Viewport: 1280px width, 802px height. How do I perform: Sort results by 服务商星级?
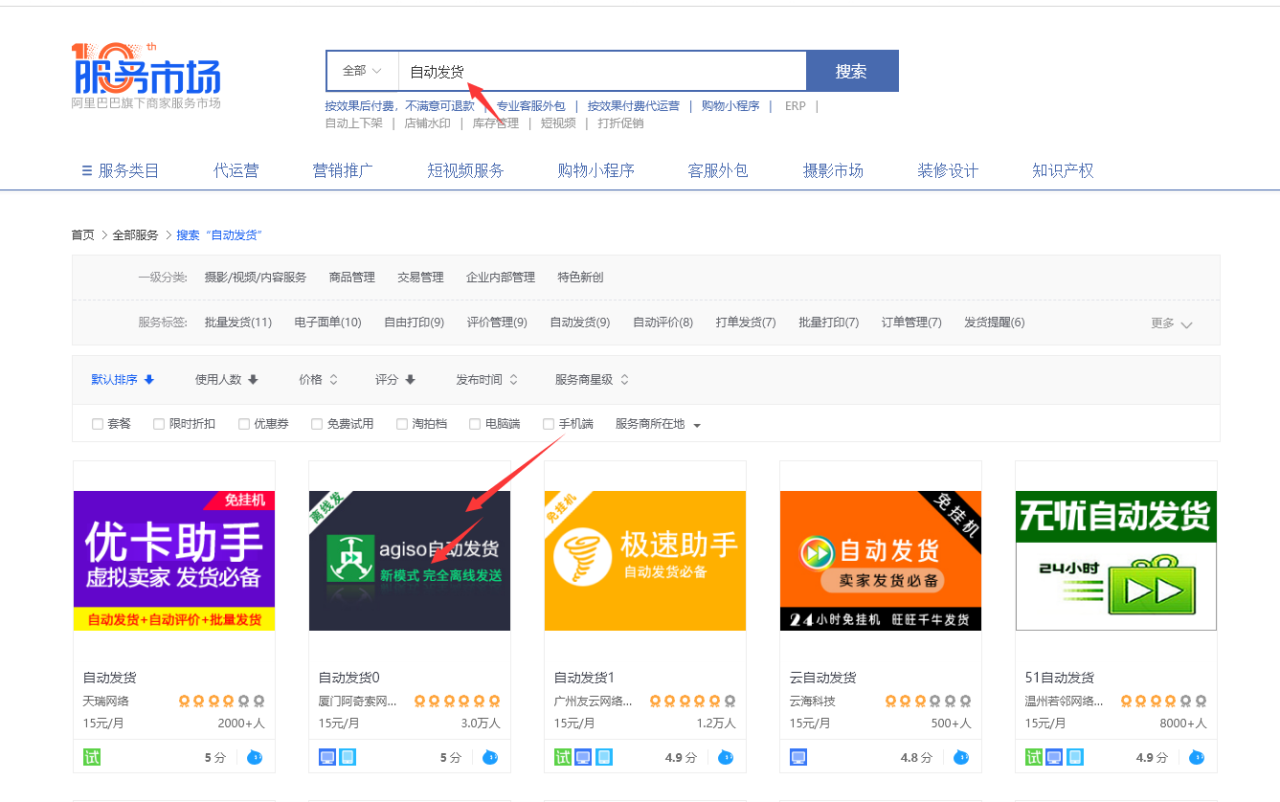592,380
